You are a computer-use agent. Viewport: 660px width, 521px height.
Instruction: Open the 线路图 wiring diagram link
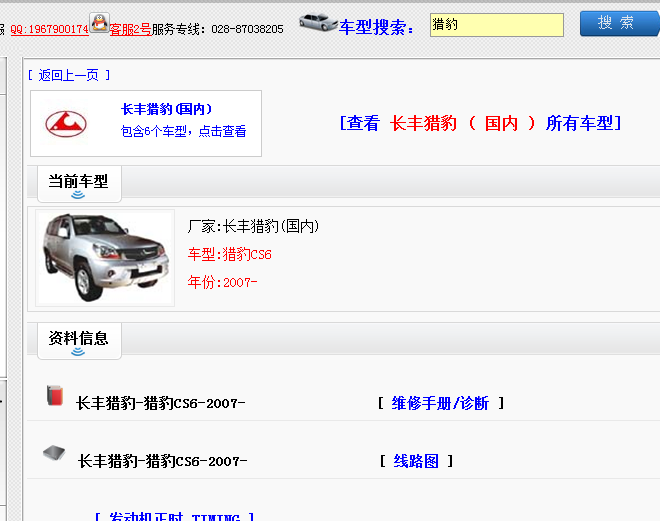click(416, 461)
